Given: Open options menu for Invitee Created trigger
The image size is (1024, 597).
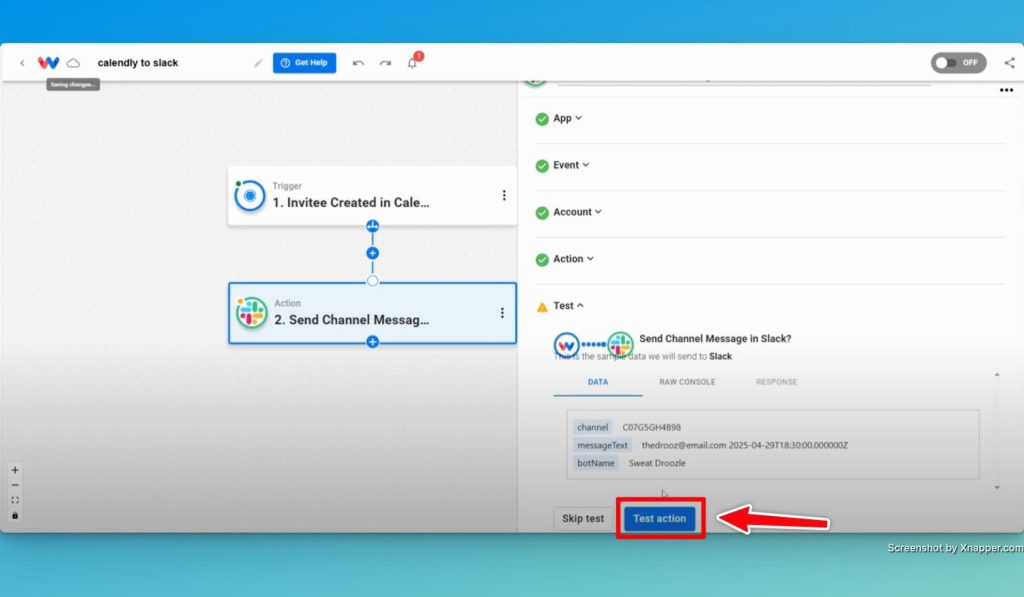Looking at the screenshot, I should (x=504, y=195).
